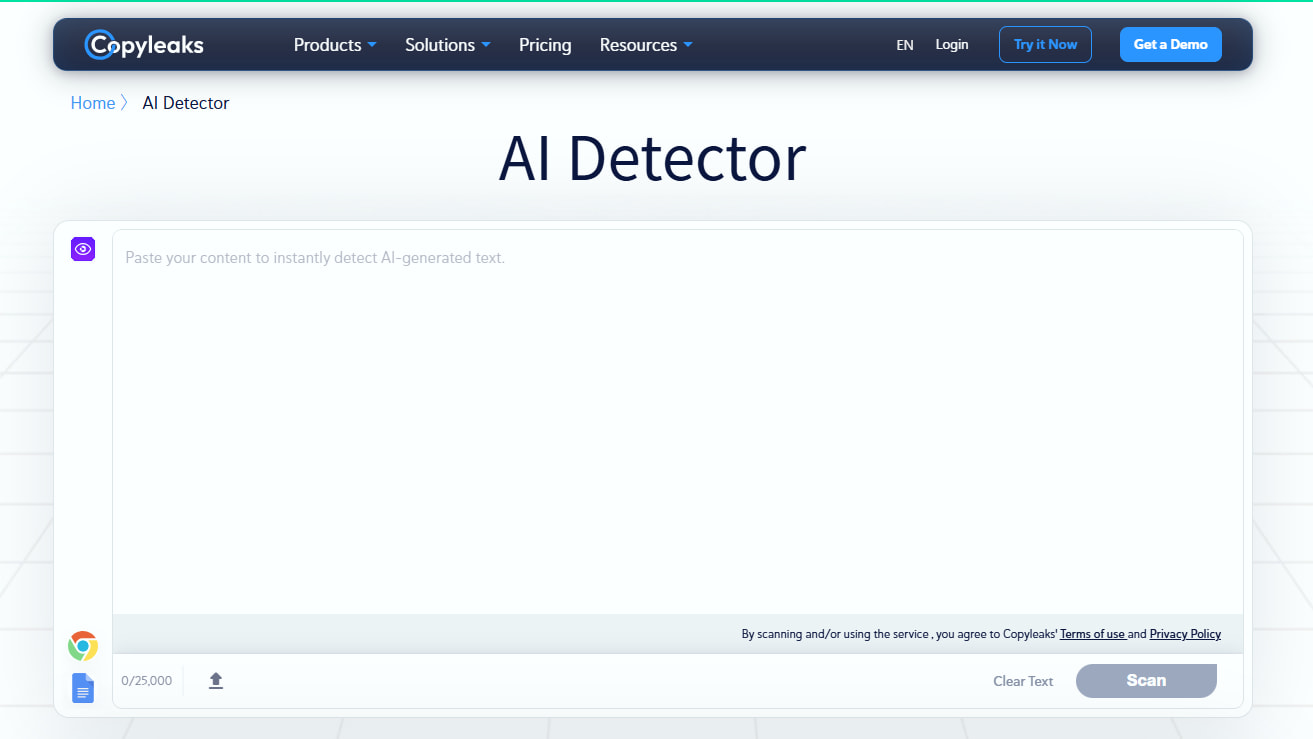Click the Get a Demo button

coord(1170,44)
